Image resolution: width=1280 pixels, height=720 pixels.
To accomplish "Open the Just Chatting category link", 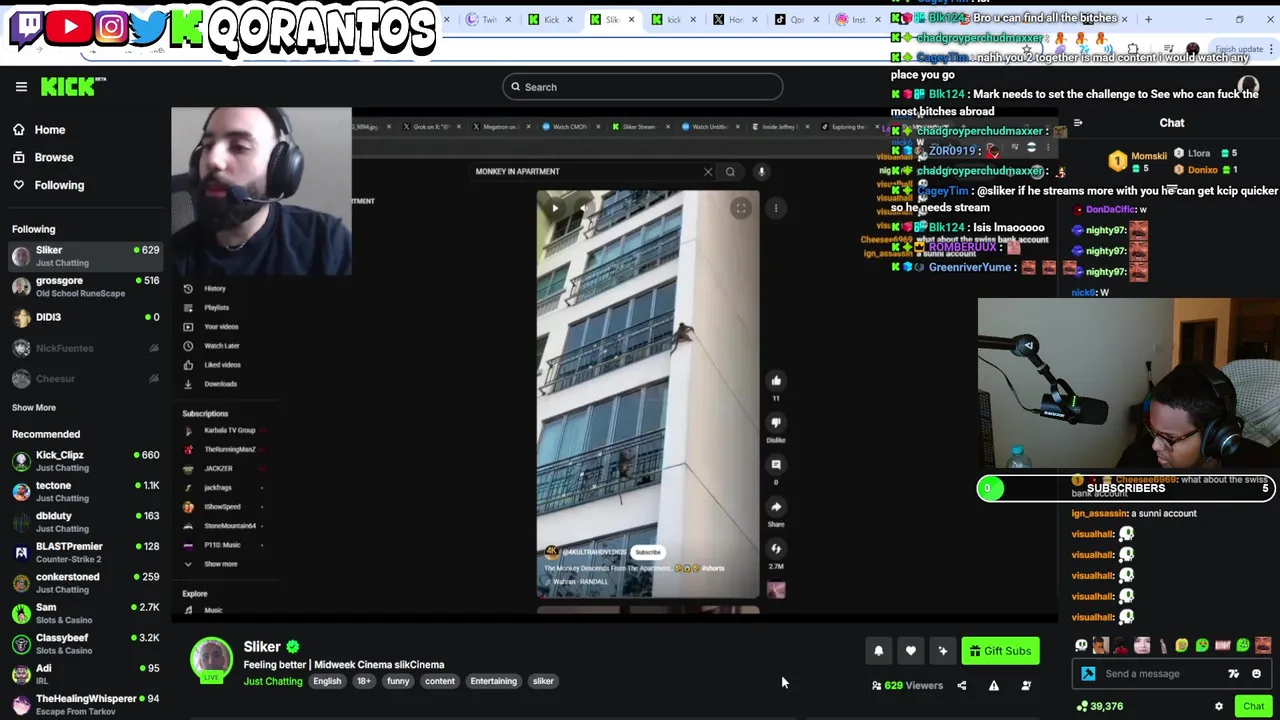I will coord(273,682).
